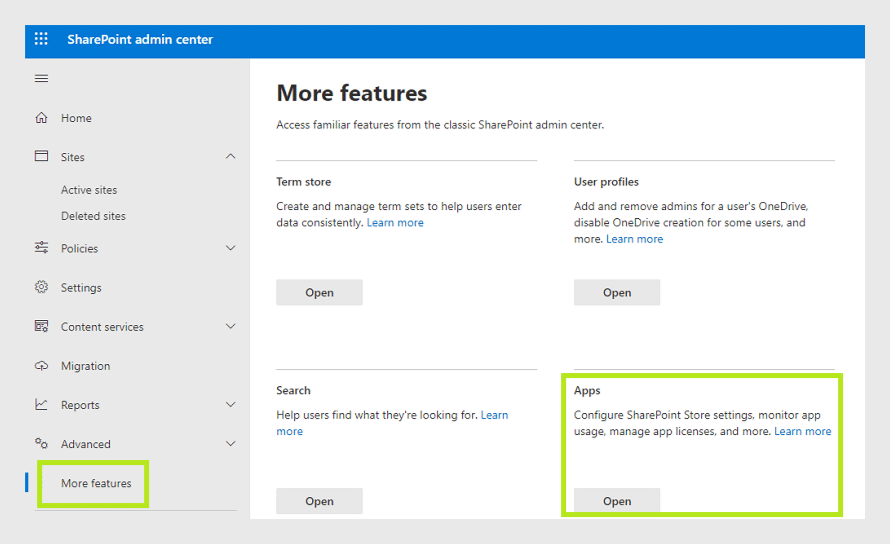This screenshot has width=890, height=544.
Task: Collapse navigation with the hamburger icon
Action: click(x=41, y=78)
